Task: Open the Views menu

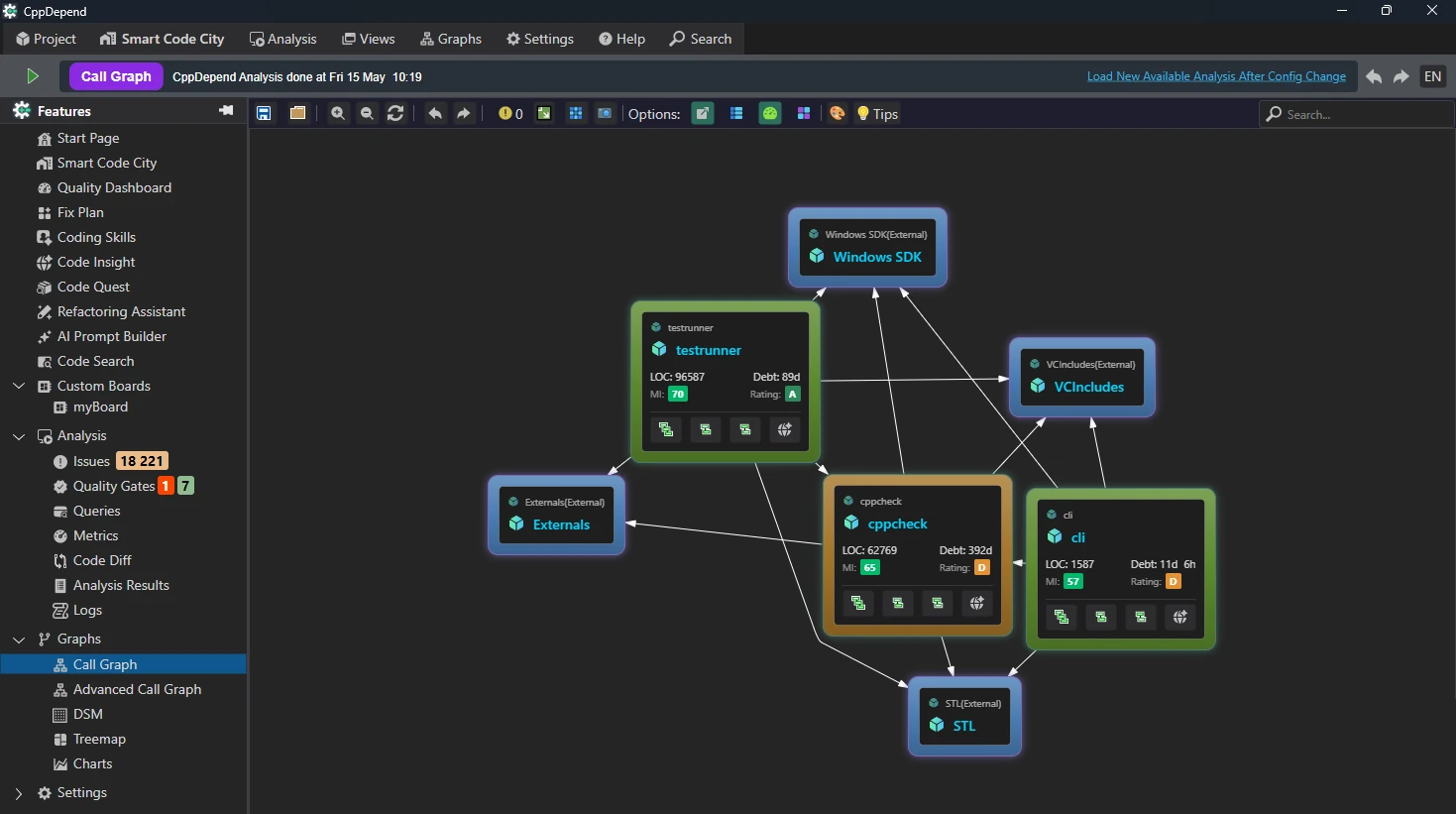Action: [369, 39]
